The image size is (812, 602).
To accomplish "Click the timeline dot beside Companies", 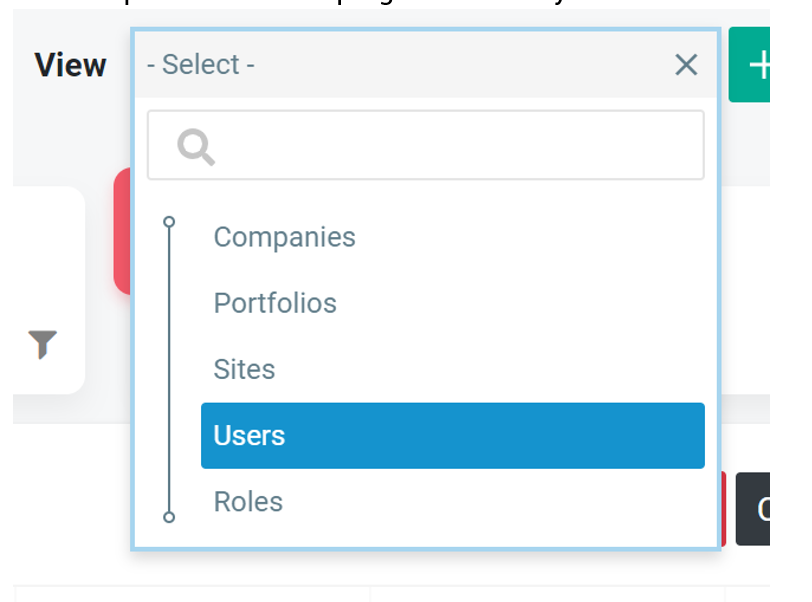I will pyautogui.click(x=168, y=221).
